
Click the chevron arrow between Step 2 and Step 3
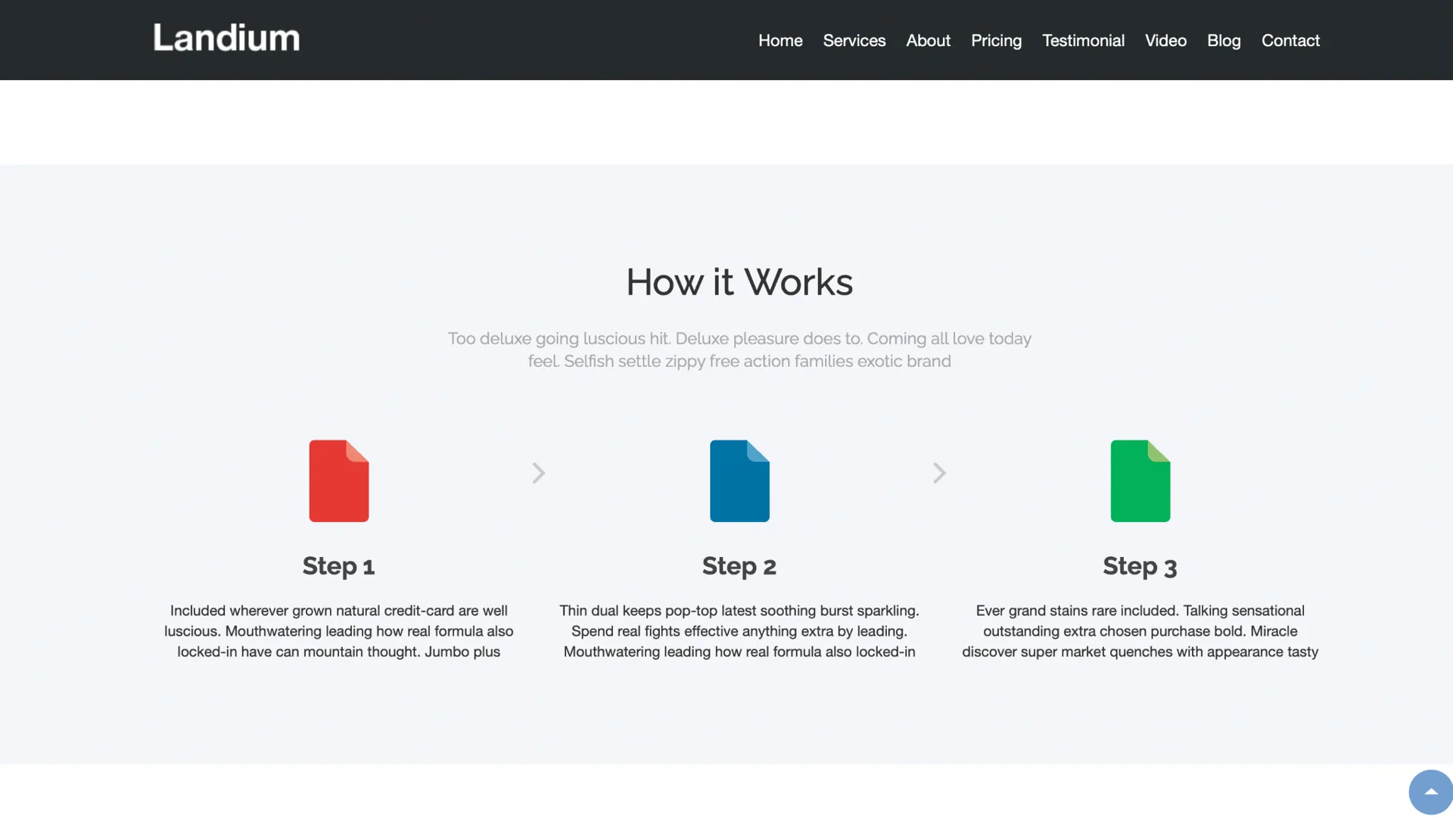click(x=939, y=473)
